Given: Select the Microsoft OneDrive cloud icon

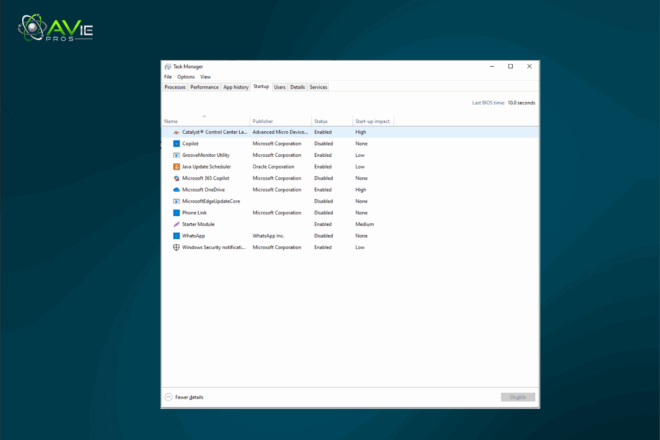Looking at the screenshot, I should point(176,190).
